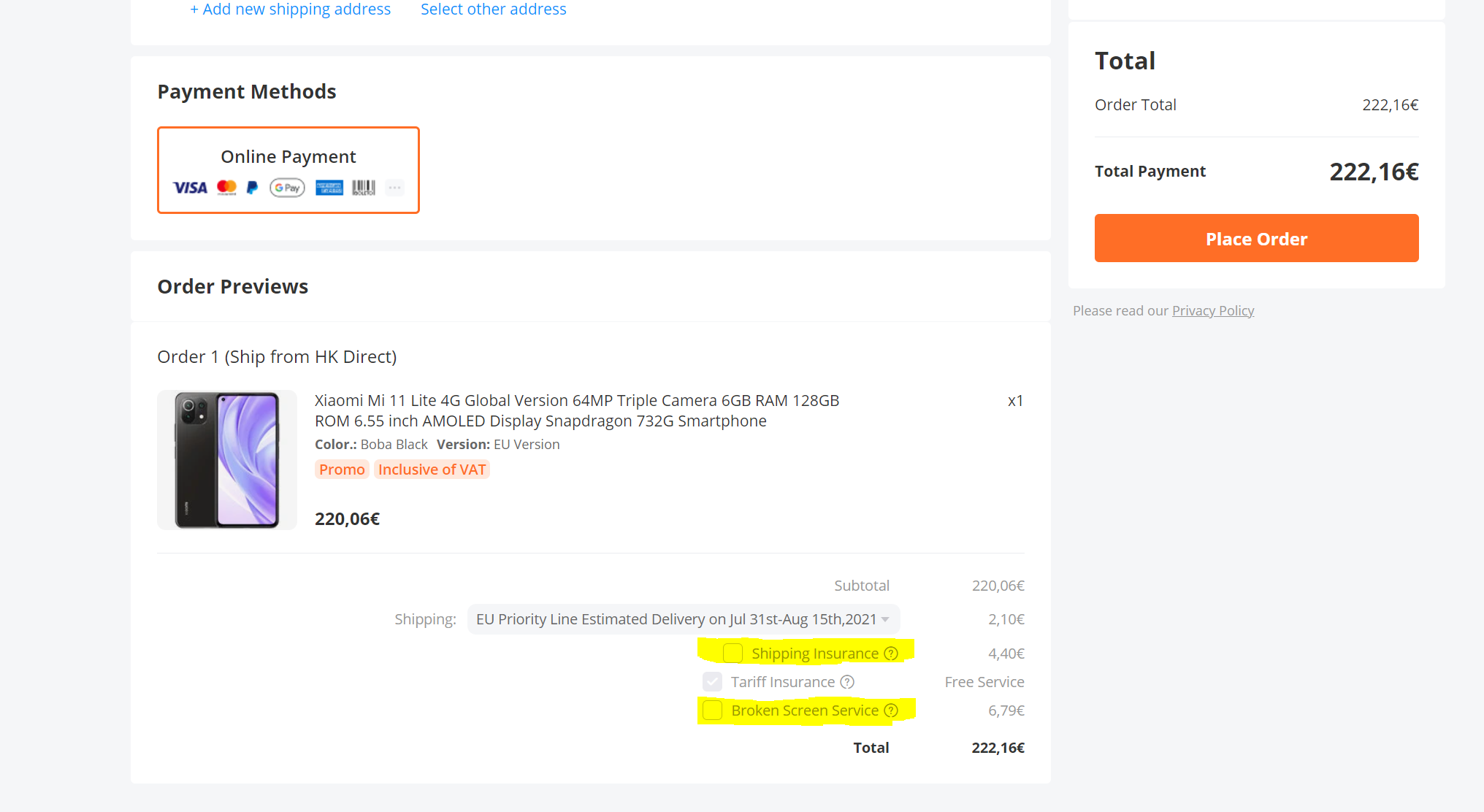Click the 220,06€ product price
The width and height of the screenshot is (1484, 812).
tap(348, 519)
